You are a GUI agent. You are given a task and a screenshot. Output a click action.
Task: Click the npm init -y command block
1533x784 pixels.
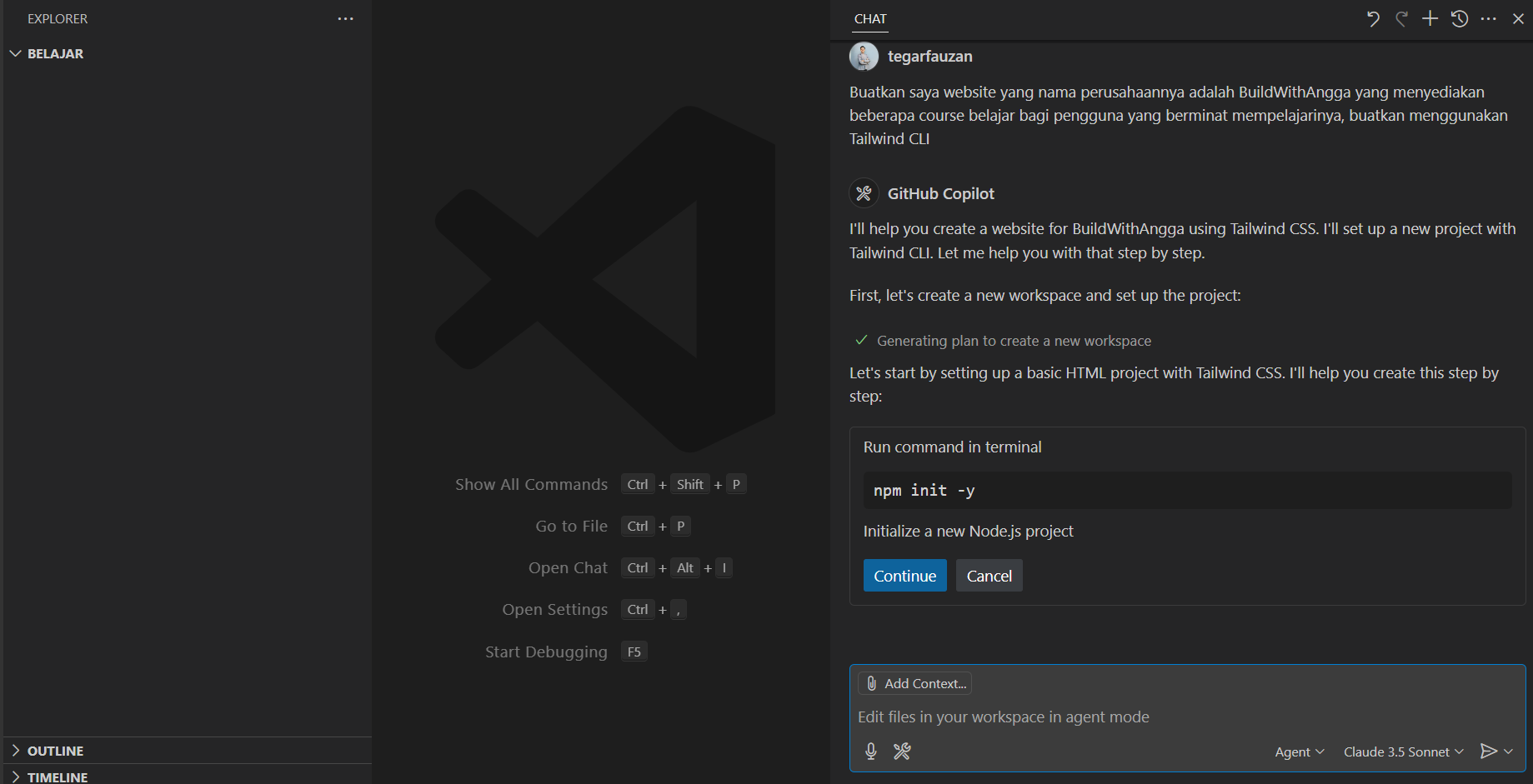1187,491
